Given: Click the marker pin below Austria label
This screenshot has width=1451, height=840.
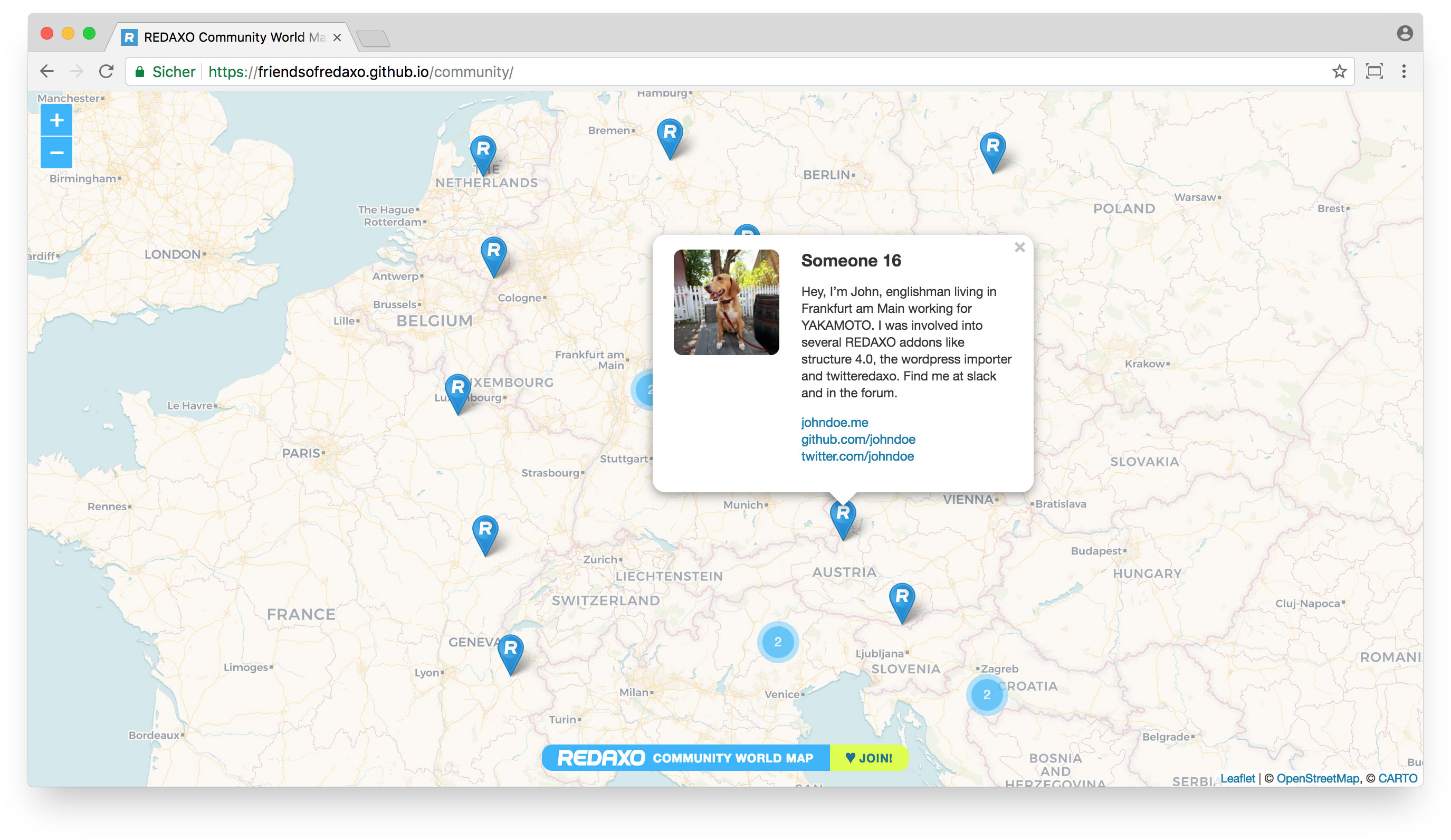Looking at the screenshot, I should coord(902,600).
